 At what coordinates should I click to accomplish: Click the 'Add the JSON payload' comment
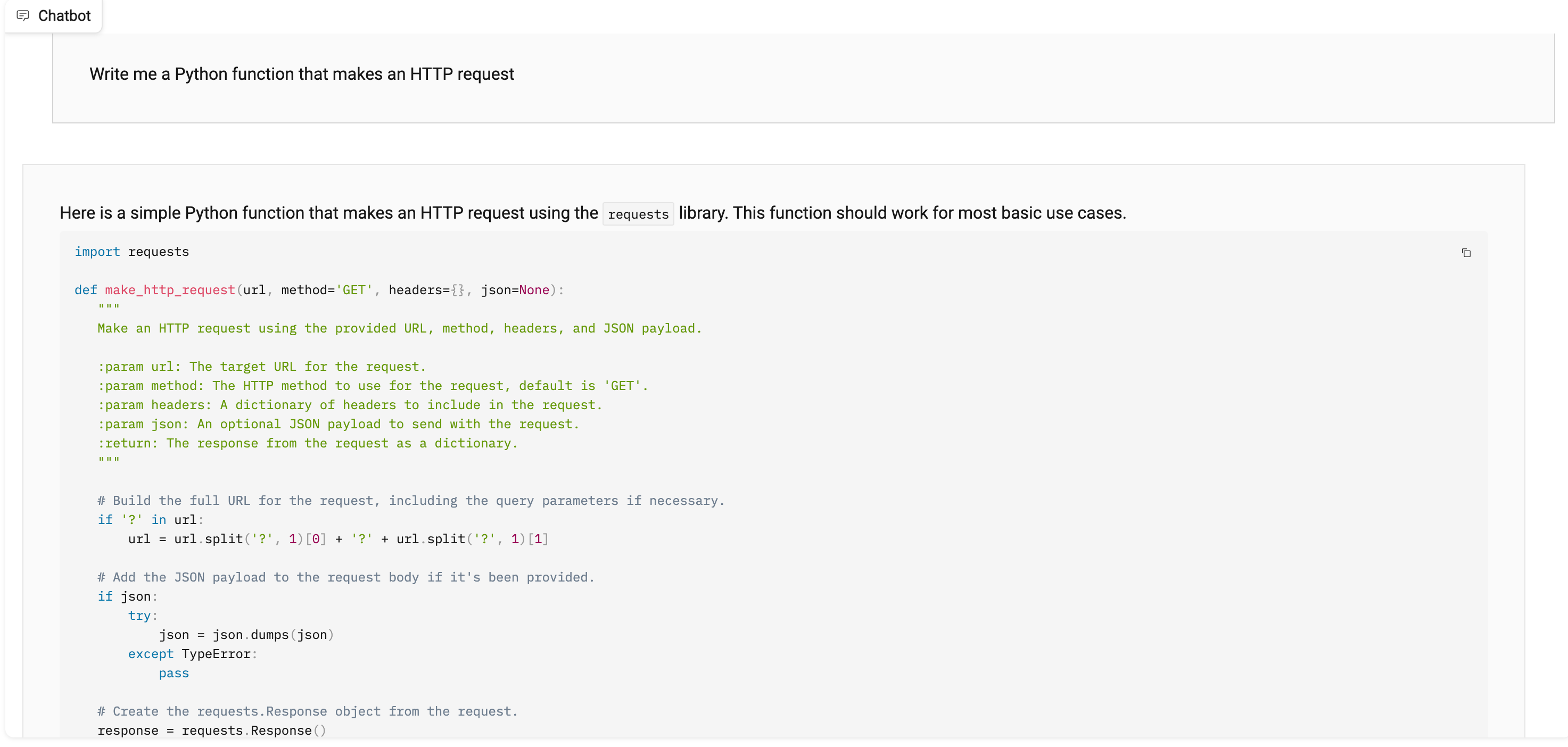(x=346, y=577)
